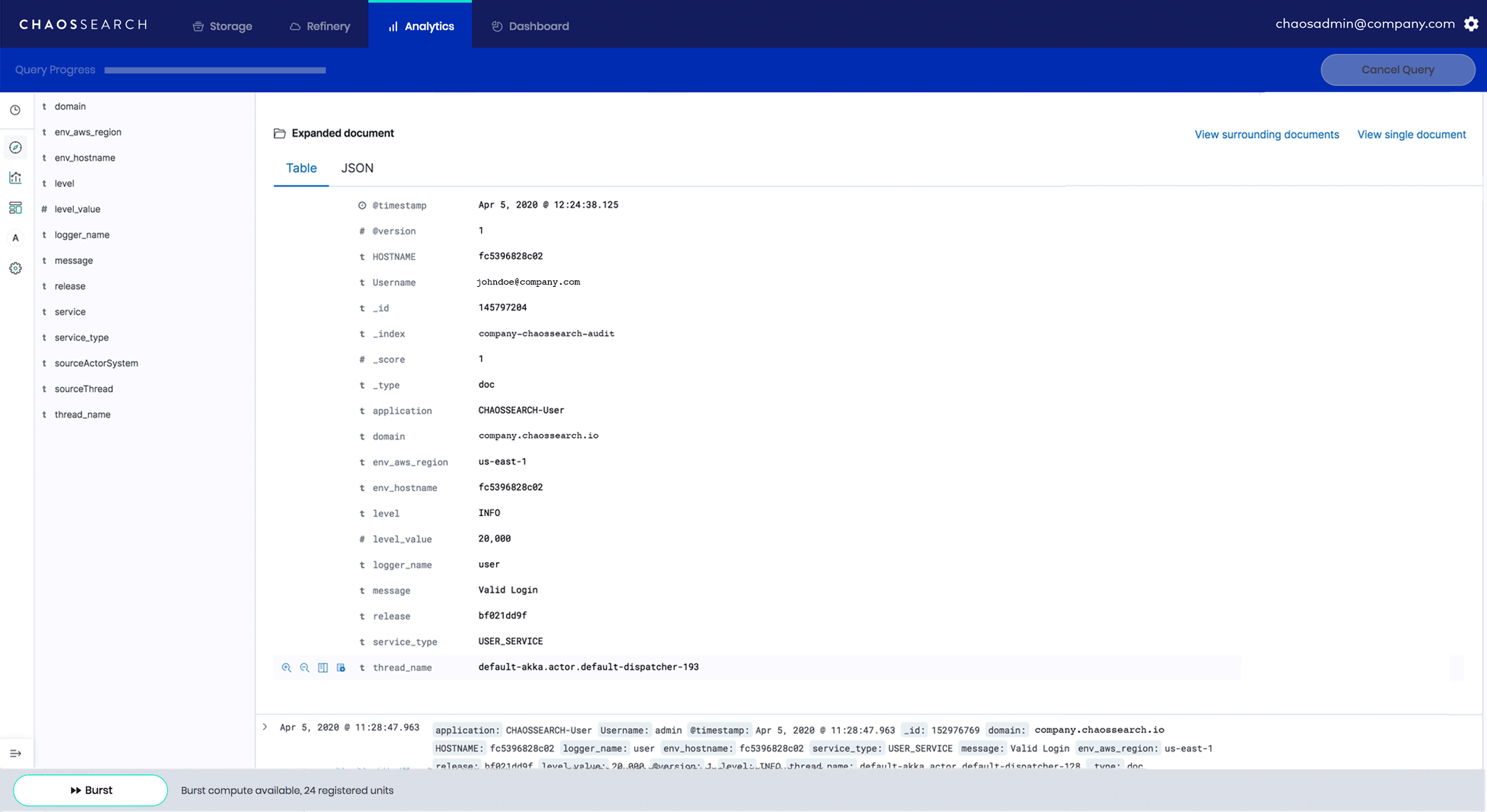Select sourceThread in field list

84,388
